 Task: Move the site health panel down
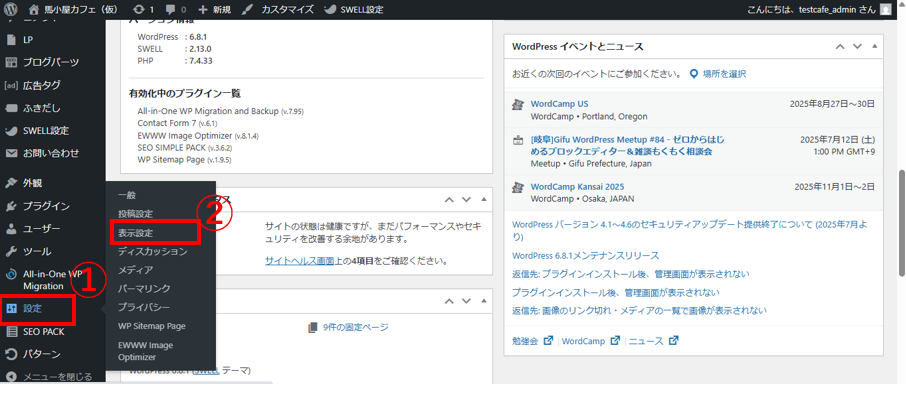click(x=466, y=200)
